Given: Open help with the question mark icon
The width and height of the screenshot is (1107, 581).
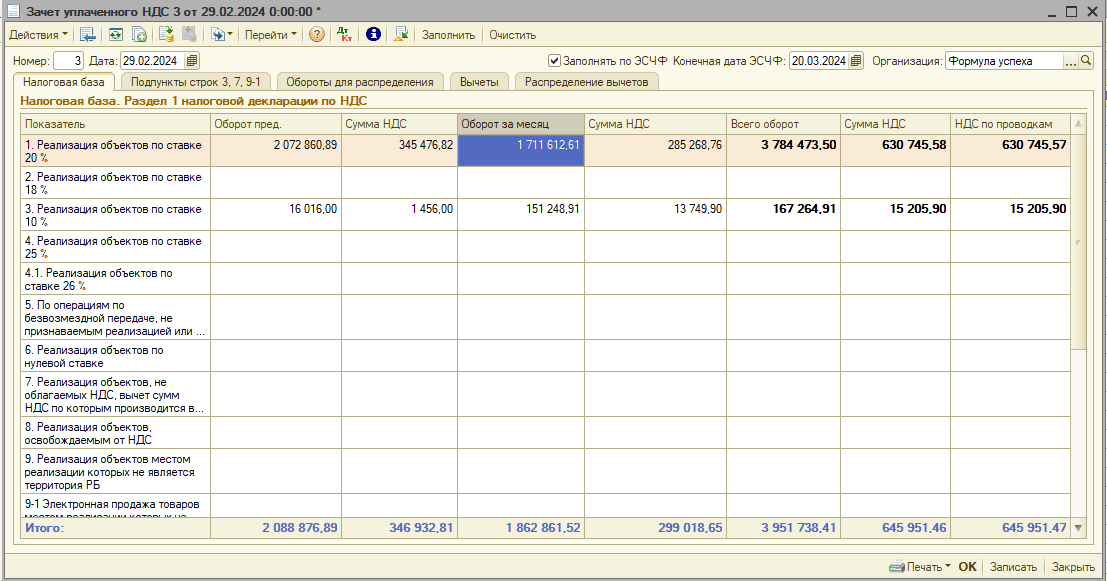Looking at the screenshot, I should 316,34.
